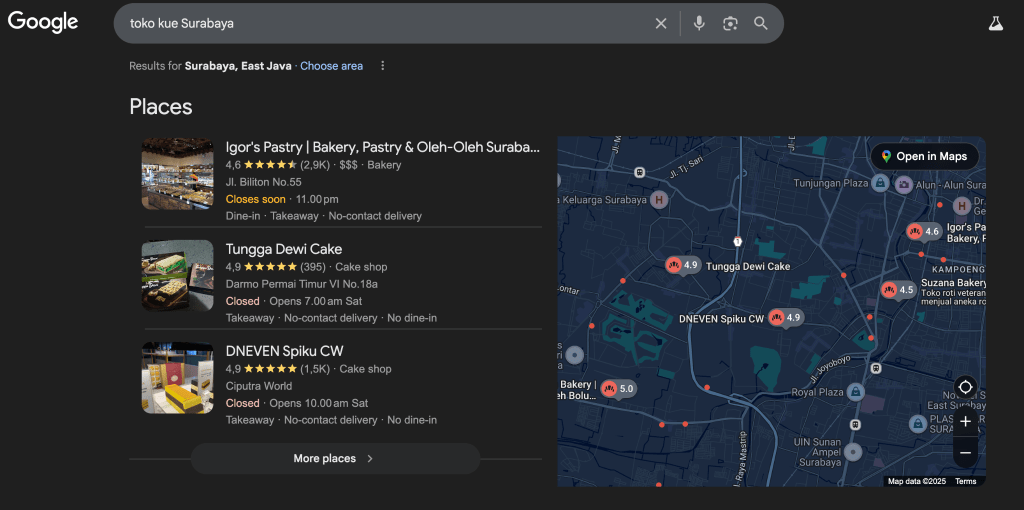1024x510 pixels.
Task: Open the Igor's Pastry listing
Action: pyautogui.click(x=382, y=147)
